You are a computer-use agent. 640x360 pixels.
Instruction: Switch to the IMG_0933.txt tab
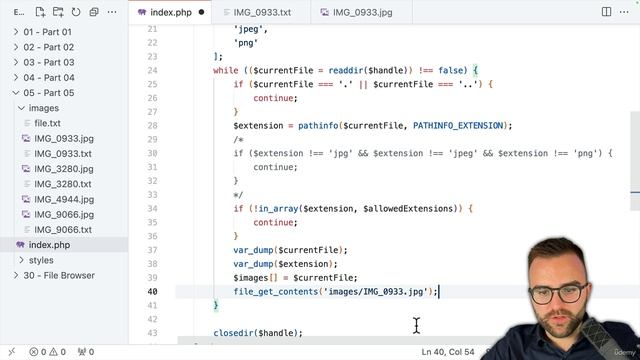pos(261,12)
